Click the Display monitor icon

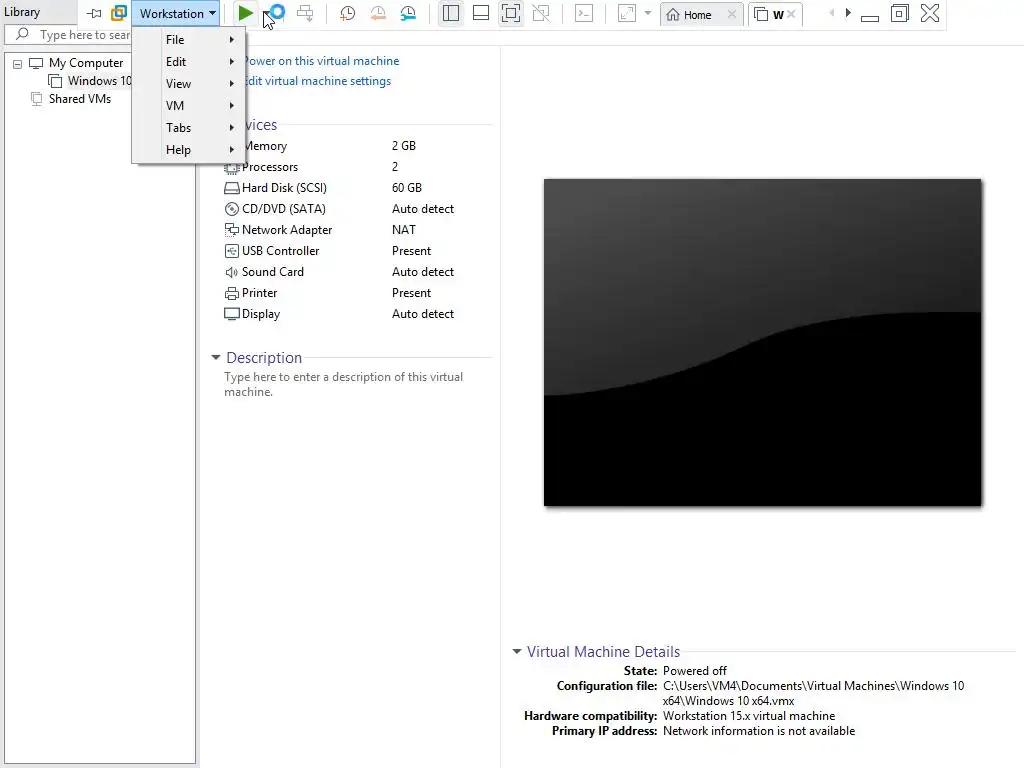tap(231, 314)
